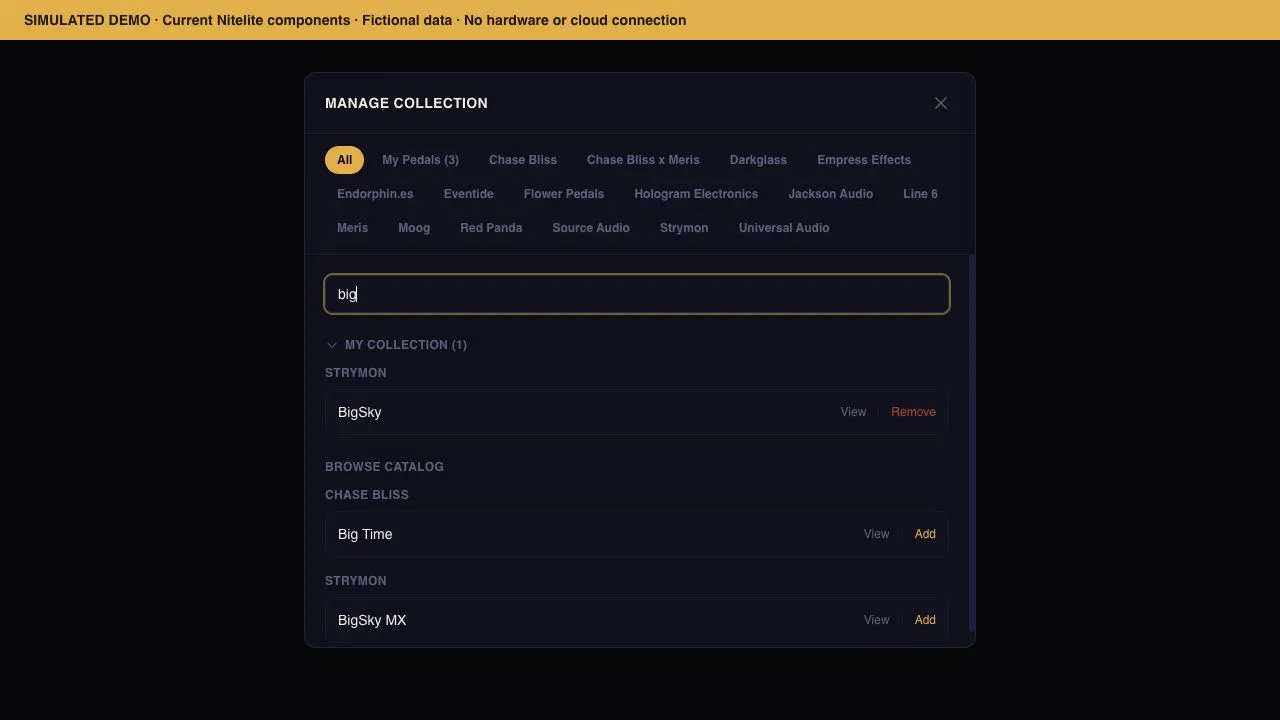Filter by Moog brand
Image resolution: width=1280 pixels, height=720 pixels.
click(x=414, y=228)
